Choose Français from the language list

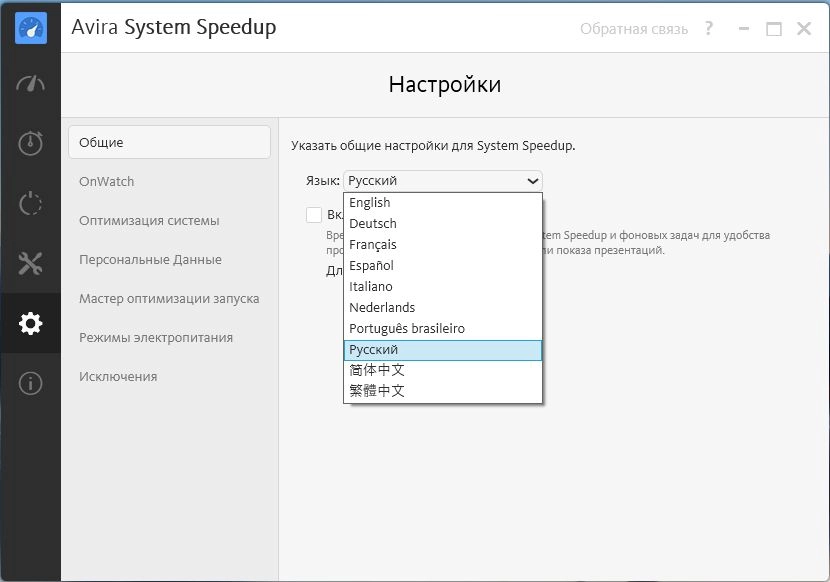(x=443, y=245)
